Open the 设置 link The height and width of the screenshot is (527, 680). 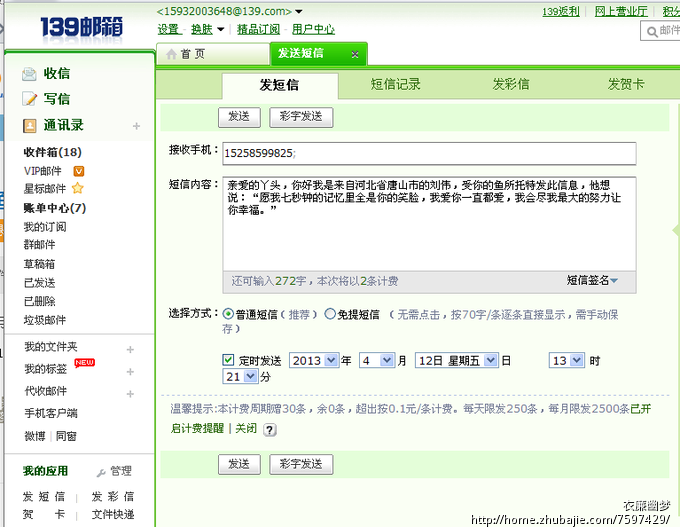(169, 29)
